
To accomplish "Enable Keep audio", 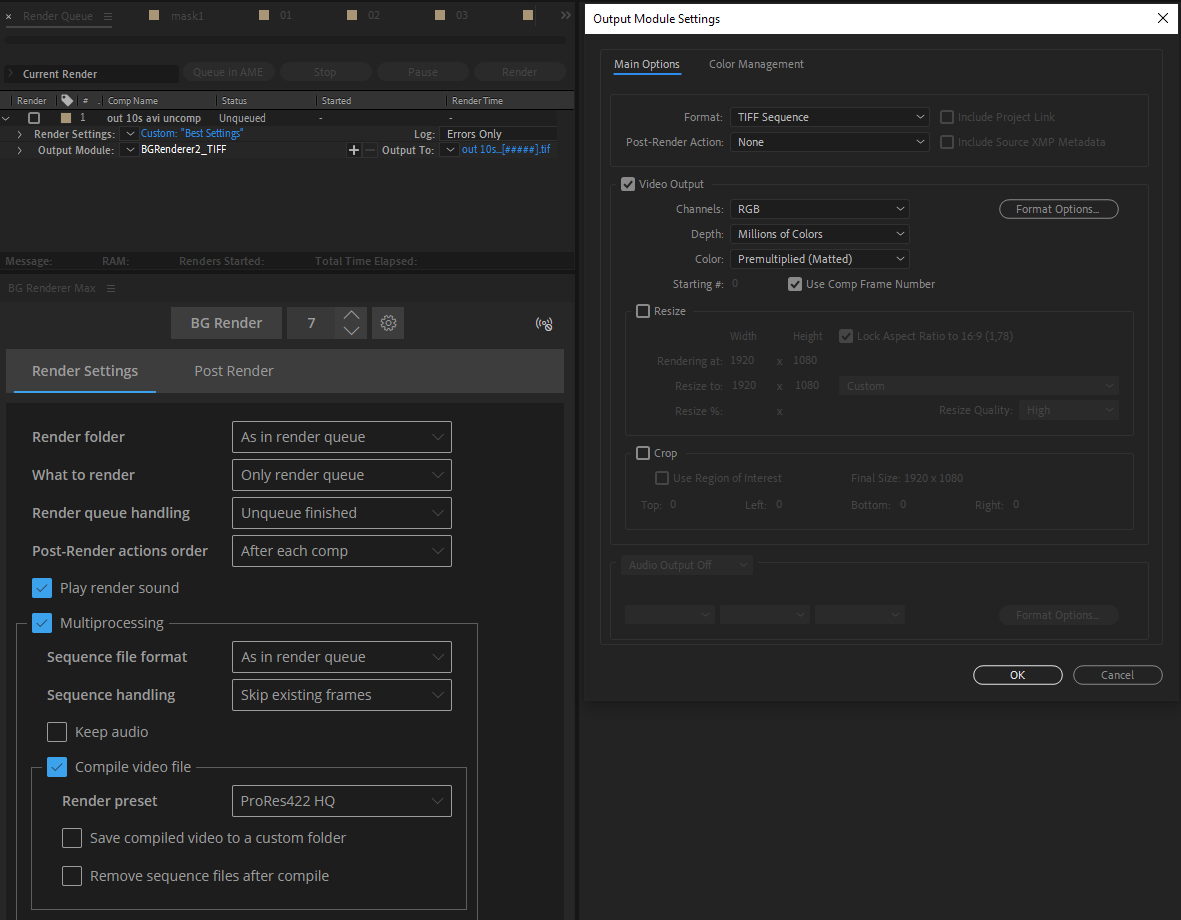I will coord(57,732).
